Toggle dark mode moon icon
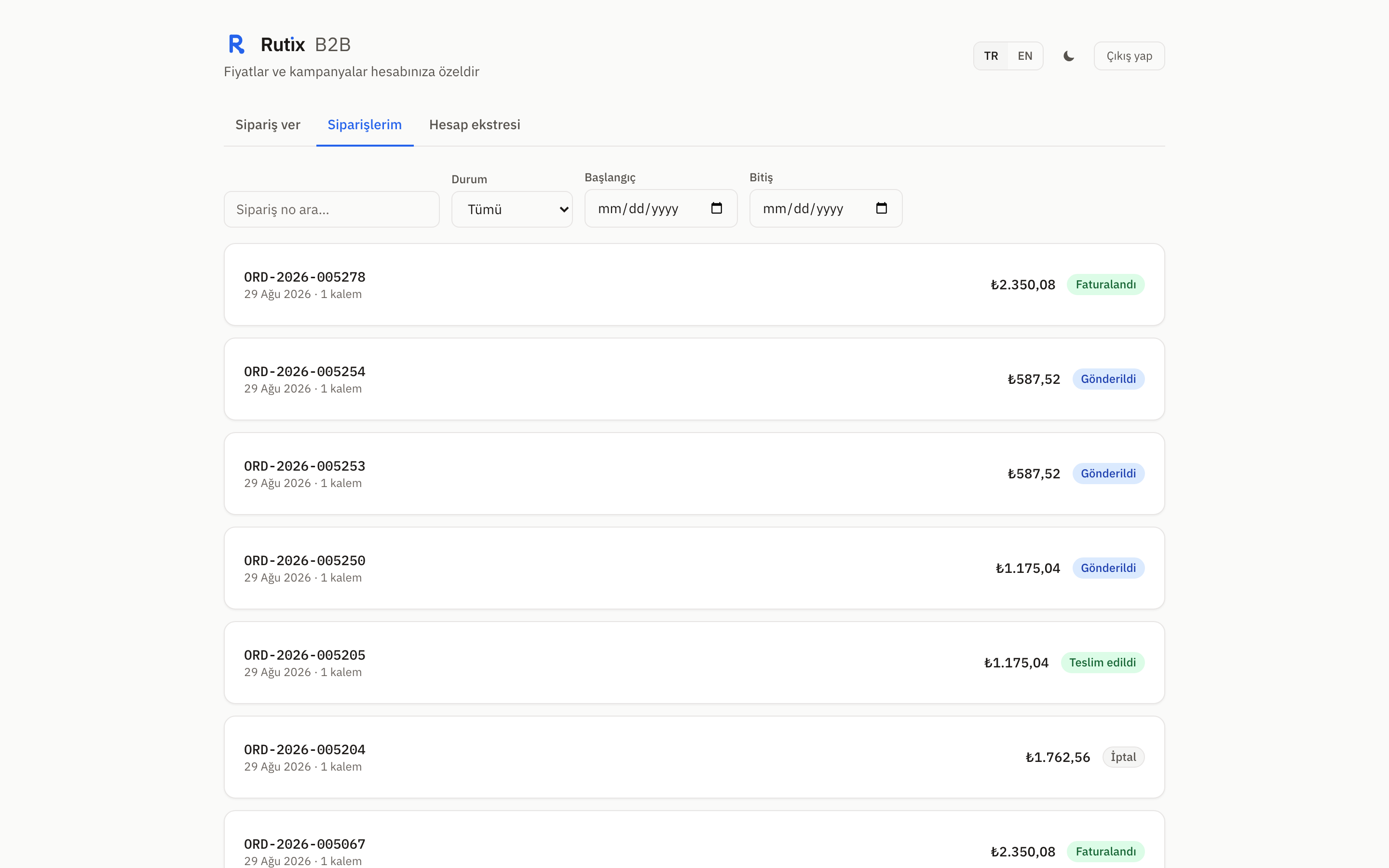Viewport: 1389px width, 868px height. pyautogui.click(x=1068, y=55)
